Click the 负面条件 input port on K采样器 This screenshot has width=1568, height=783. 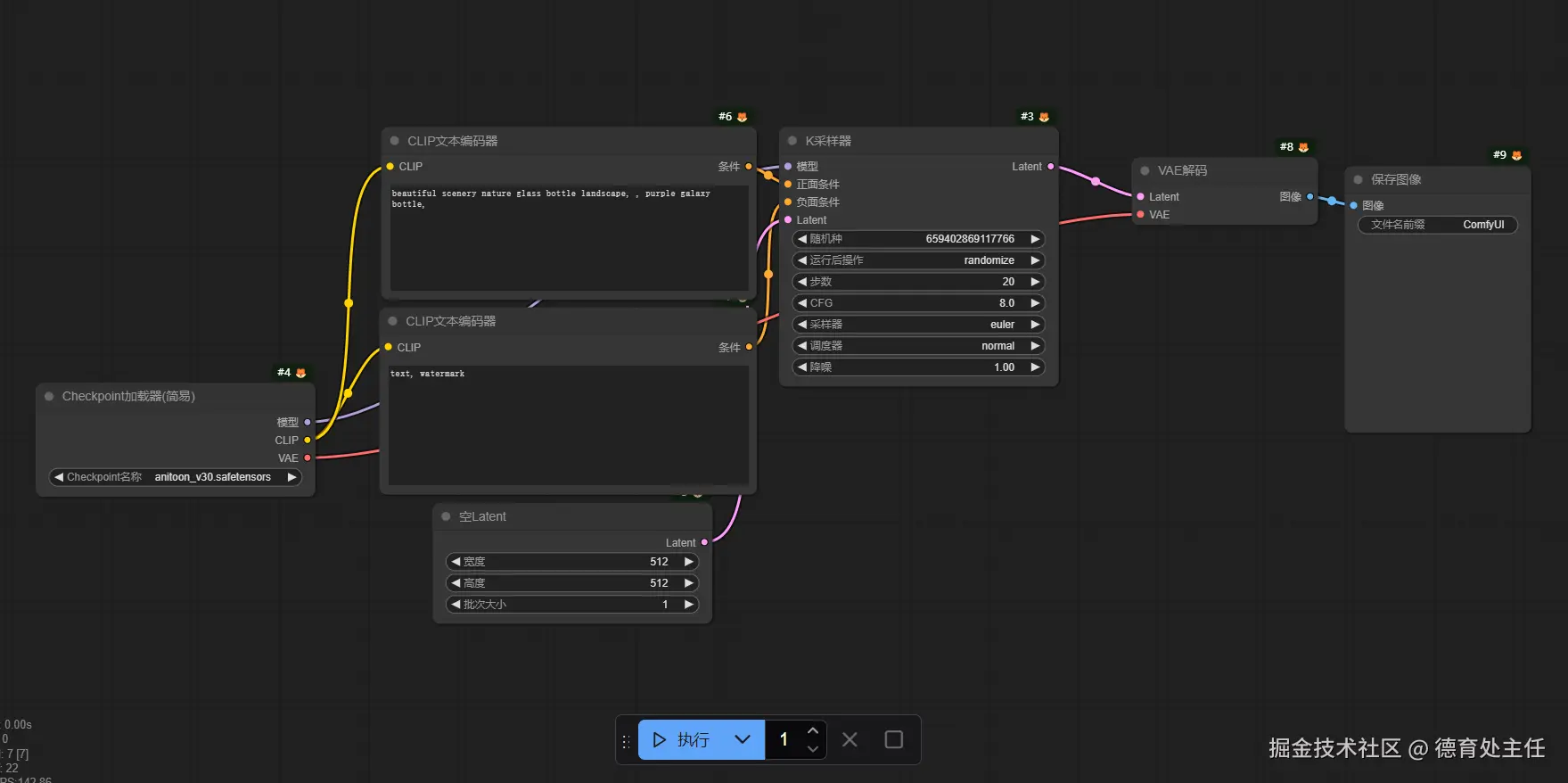tap(788, 202)
